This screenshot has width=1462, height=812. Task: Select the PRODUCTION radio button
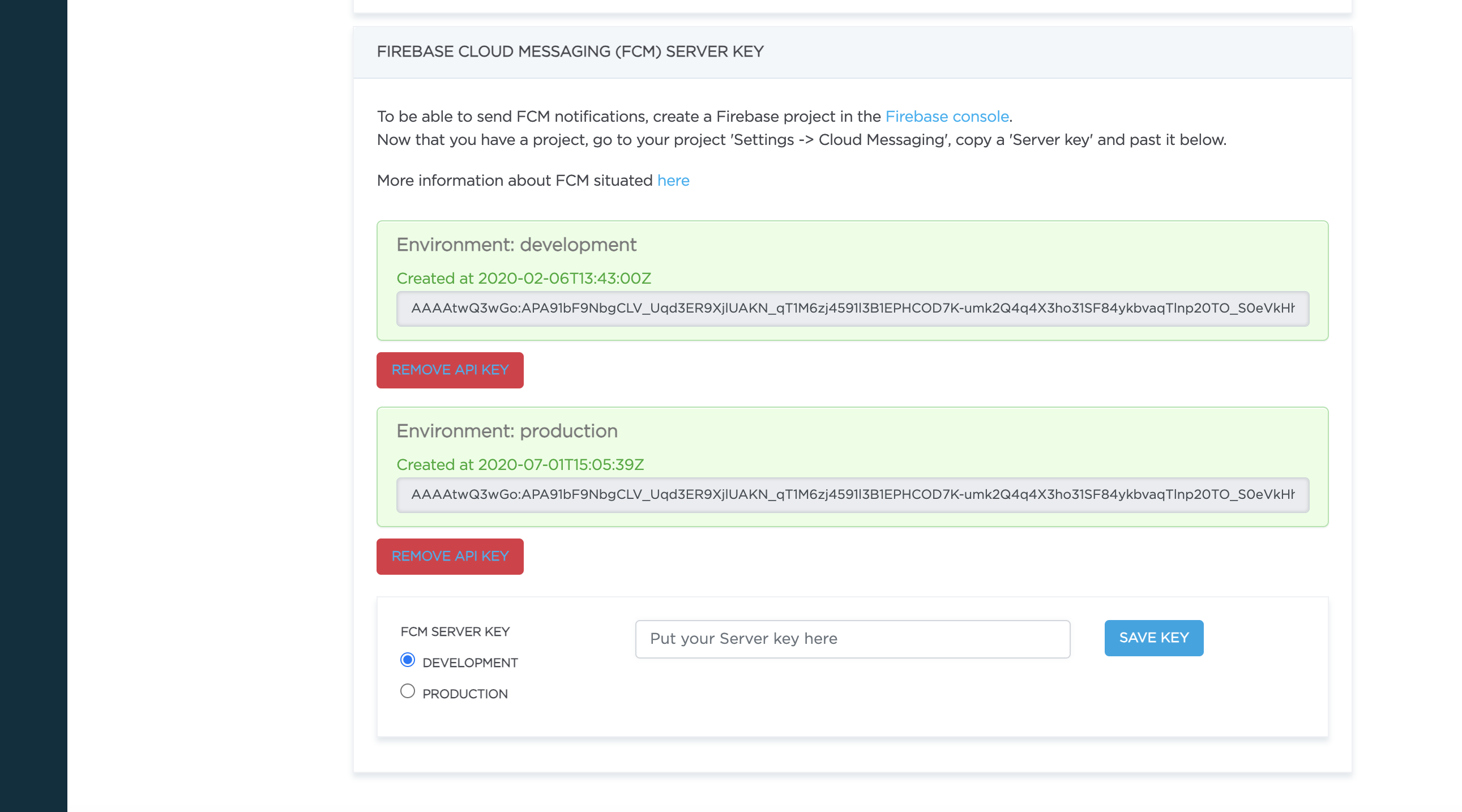pos(407,691)
